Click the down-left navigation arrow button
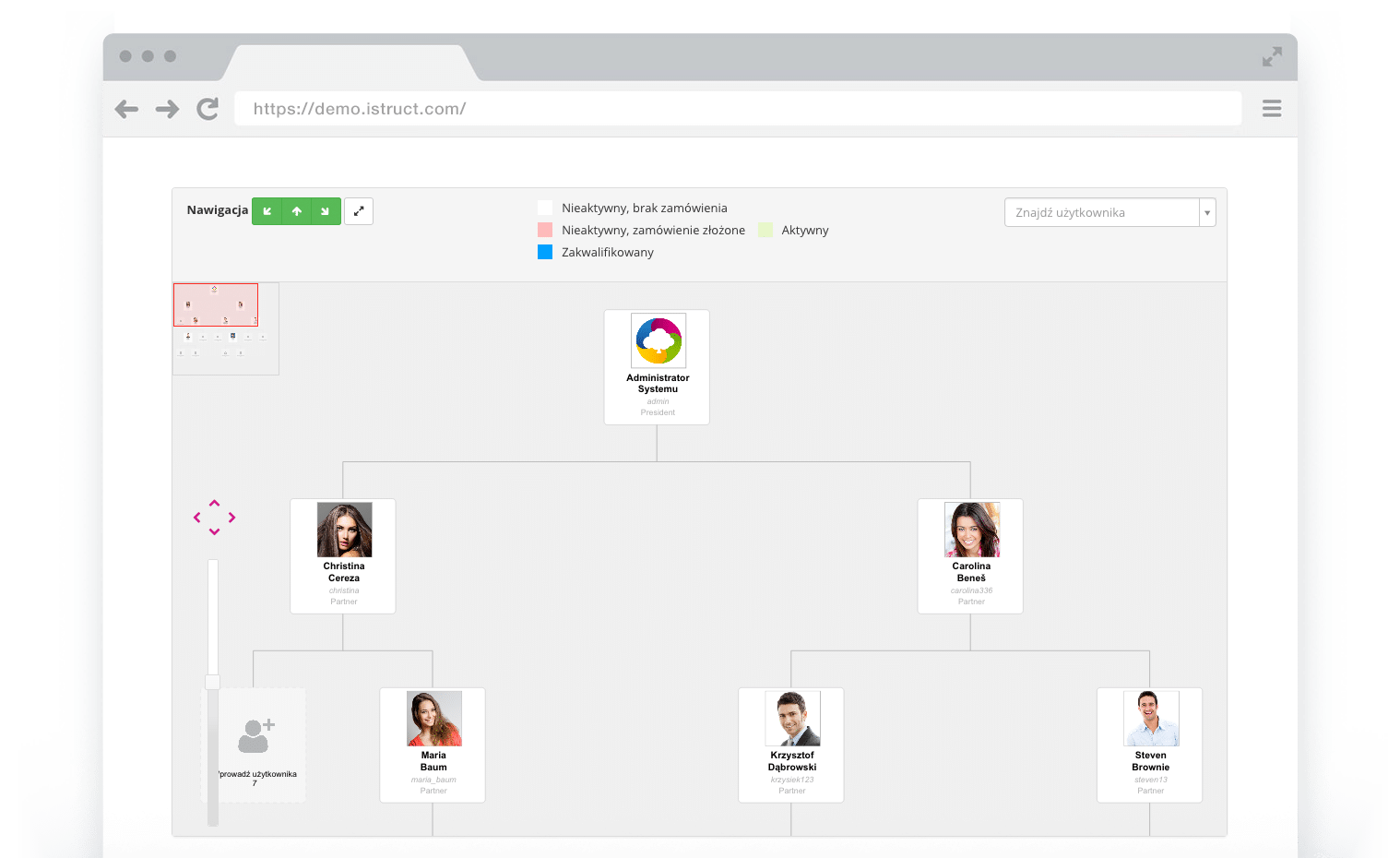The width and height of the screenshot is (1400, 858). pos(267,211)
